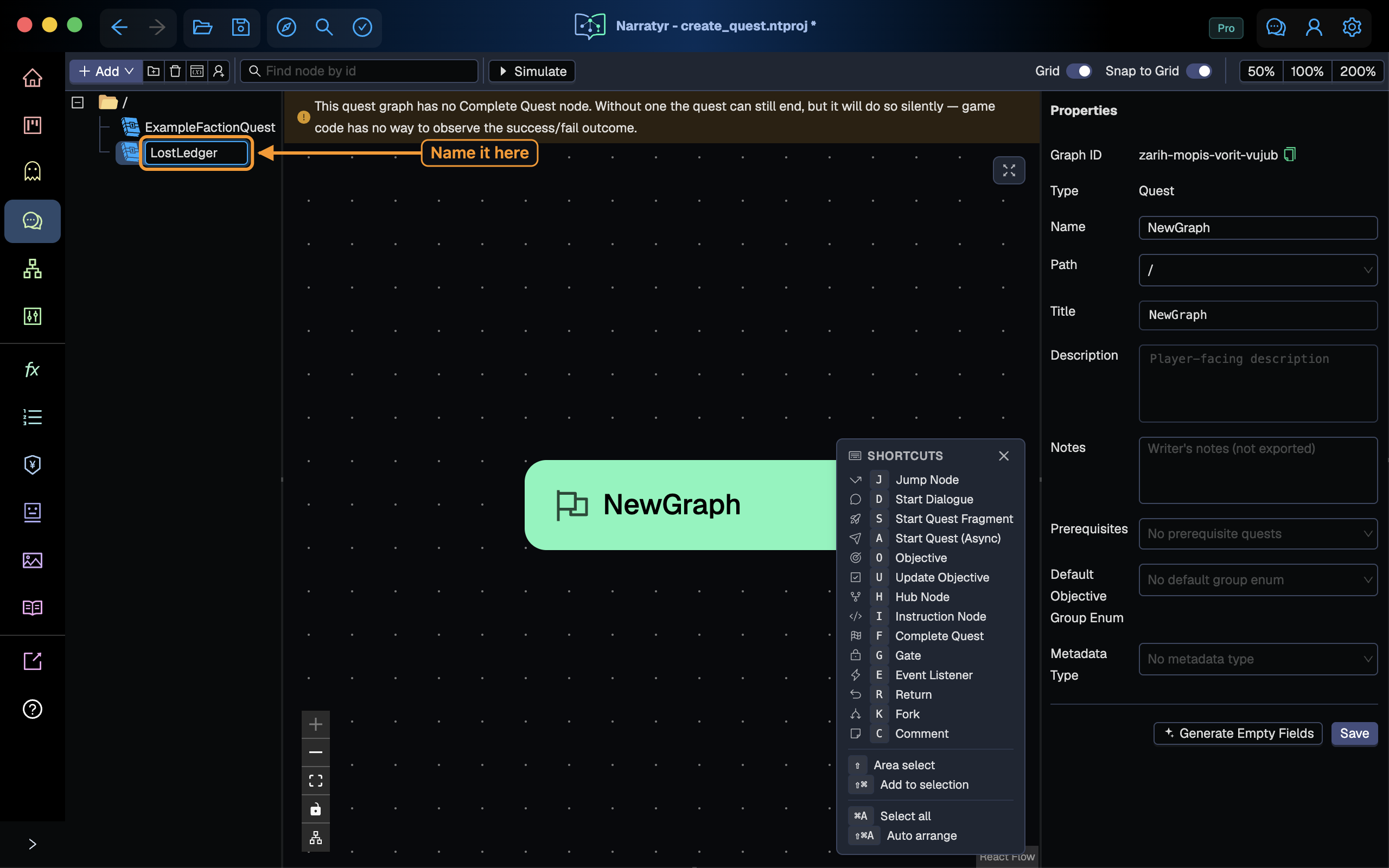The height and width of the screenshot is (868, 1389).
Task: Expand the sidebar with the chevron arrow
Action: 32,844
